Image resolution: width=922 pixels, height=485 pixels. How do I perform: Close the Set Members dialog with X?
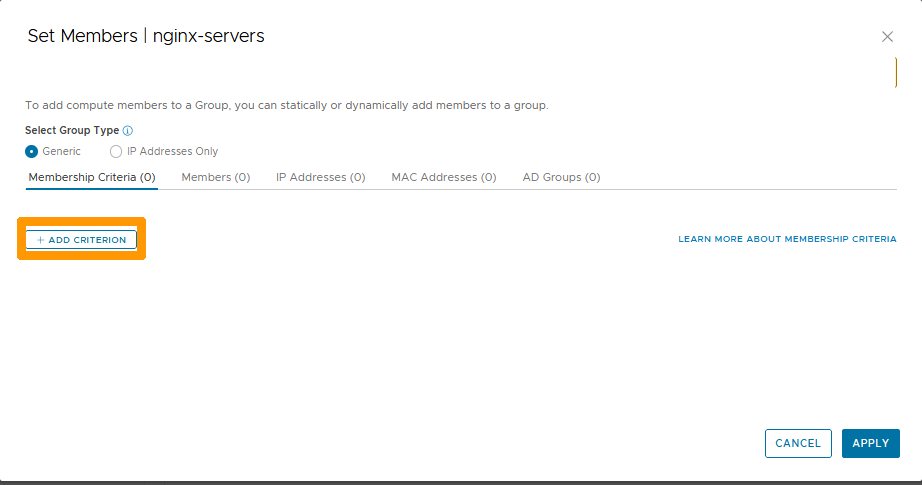tap(887, 37)
